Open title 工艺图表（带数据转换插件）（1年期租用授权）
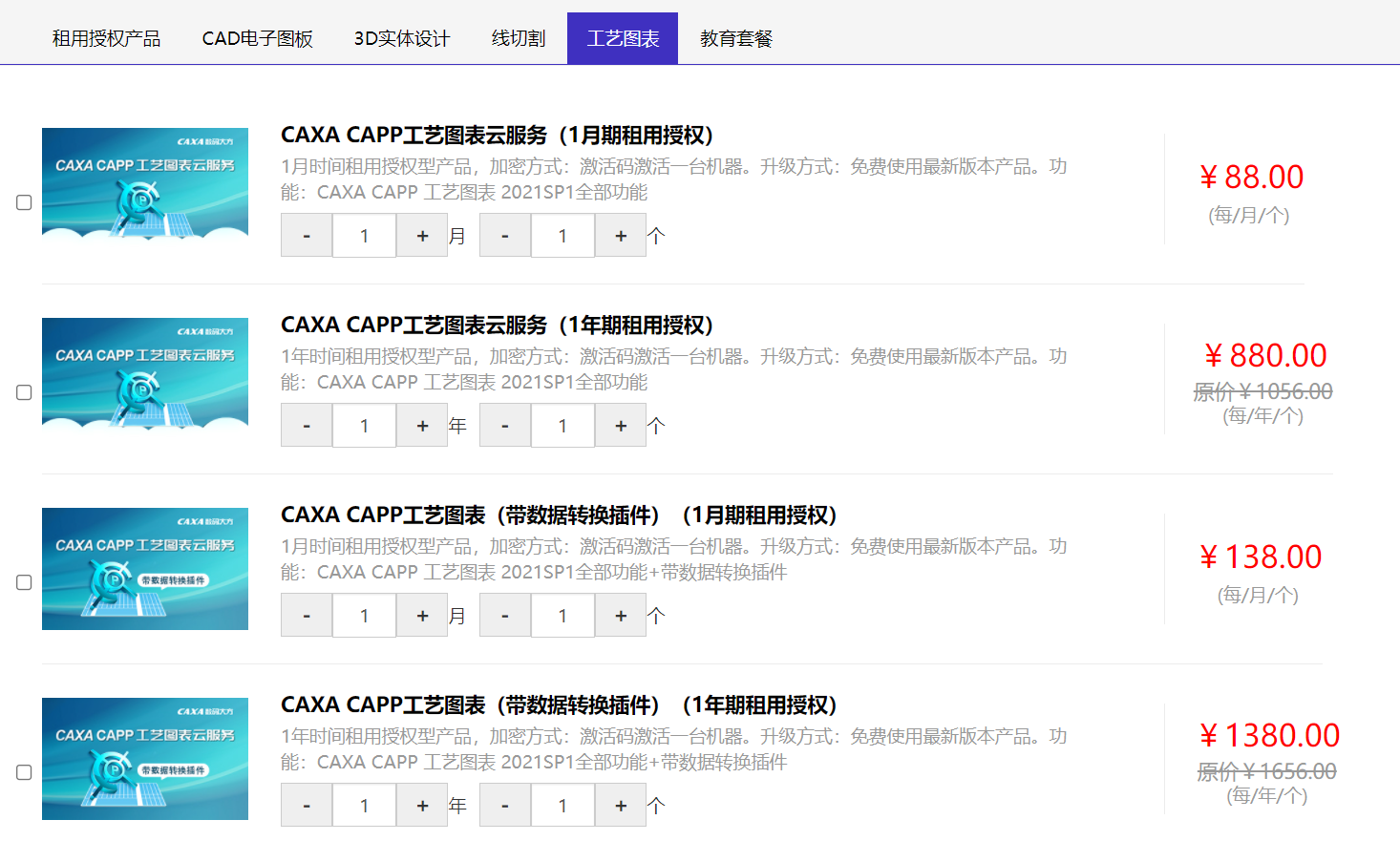 [x=560, y=705]
